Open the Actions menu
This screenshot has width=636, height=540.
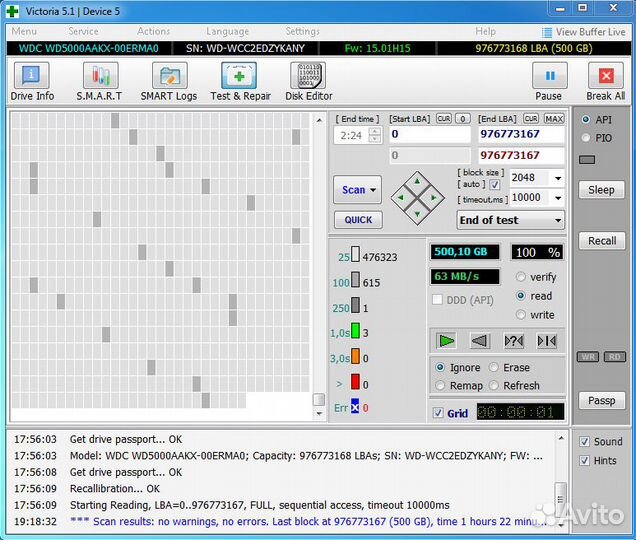pyautogui.click(x=153, y=31)
